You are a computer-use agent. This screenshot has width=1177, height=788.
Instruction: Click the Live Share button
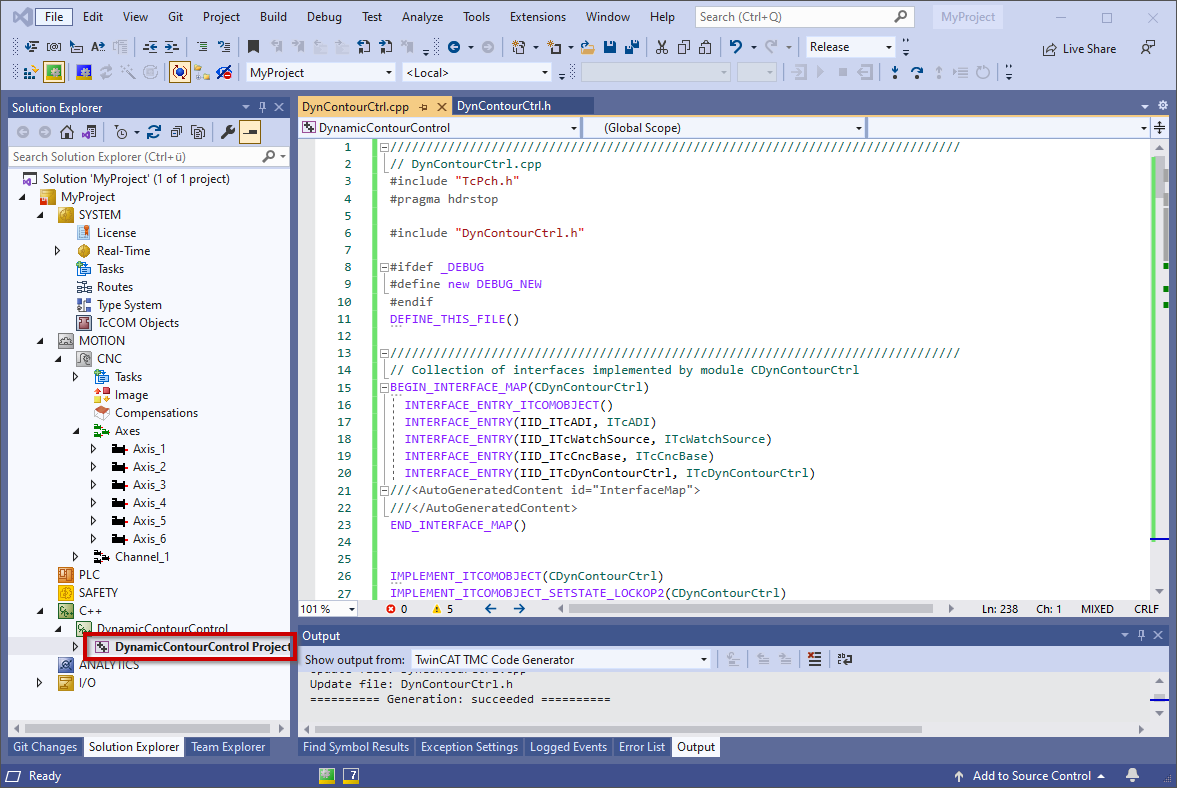click(x=1079, y=49)
